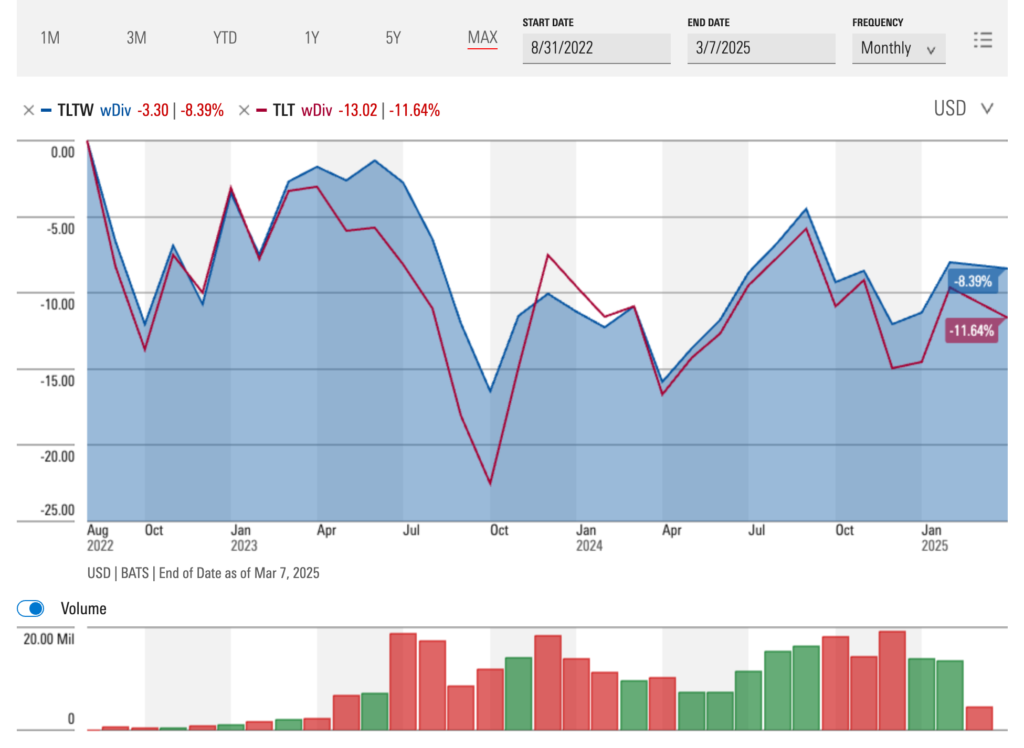1024x748 pixels.
Task: Toggle the Volume switch off
Action: (32, 608)
